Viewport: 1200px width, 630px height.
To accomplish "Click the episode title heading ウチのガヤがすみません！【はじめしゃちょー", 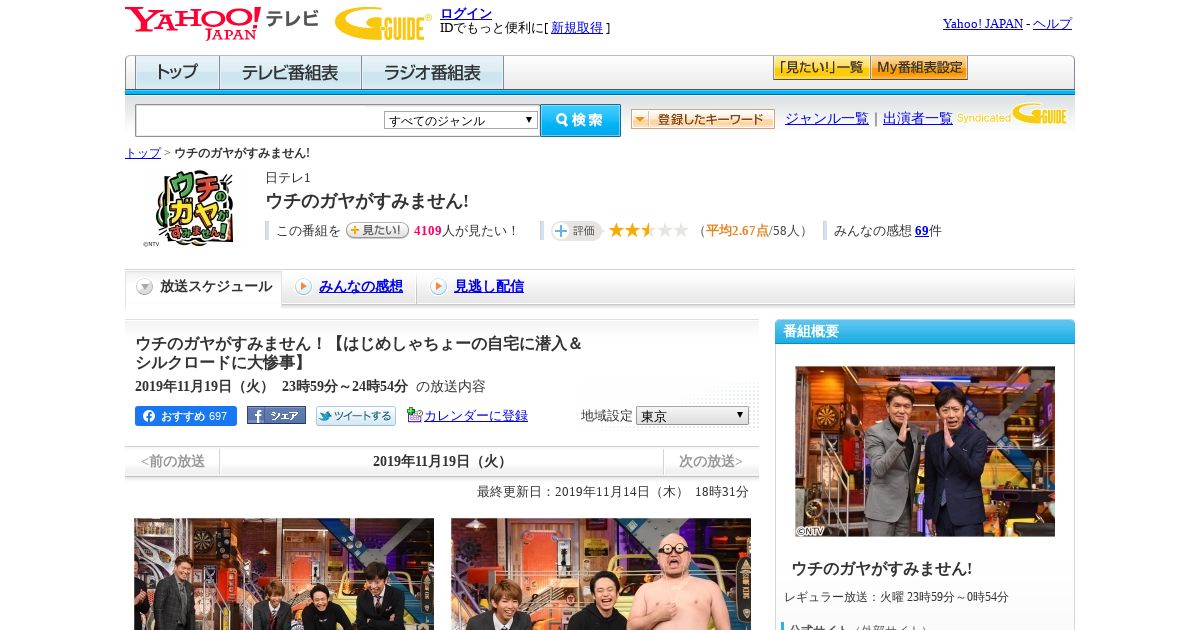I will tap(360, 353).
